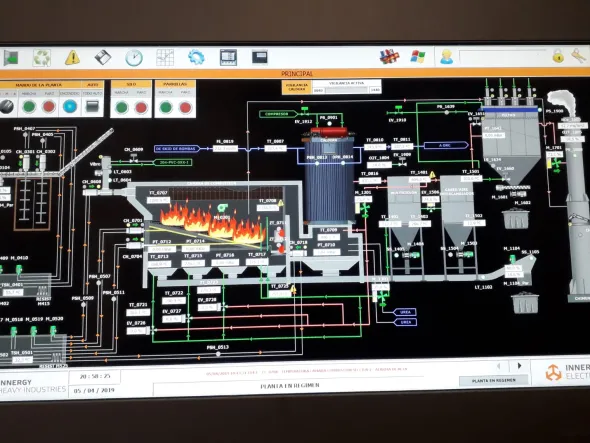Click the exit door icon in toolbar

tap(11, 58)
